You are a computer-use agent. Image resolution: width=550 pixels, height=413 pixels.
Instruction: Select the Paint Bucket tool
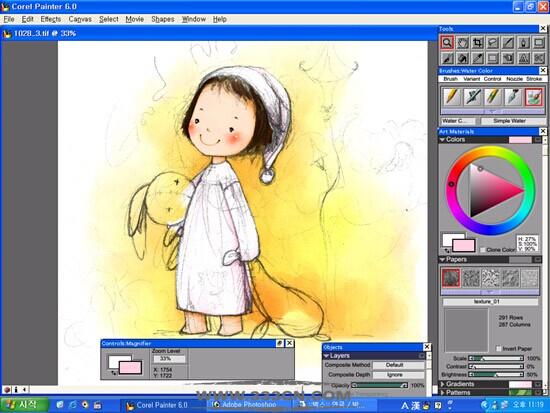tap(462, 58)
